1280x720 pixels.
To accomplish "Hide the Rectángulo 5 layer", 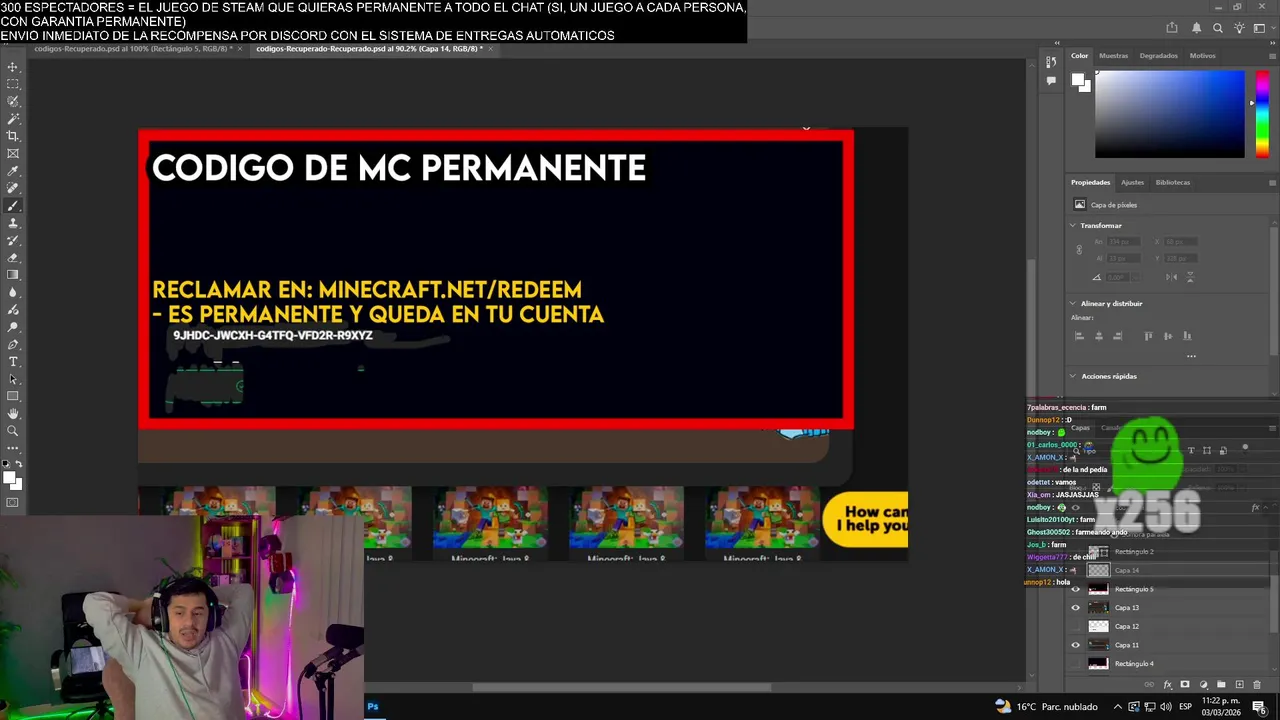I will 1076,589.
